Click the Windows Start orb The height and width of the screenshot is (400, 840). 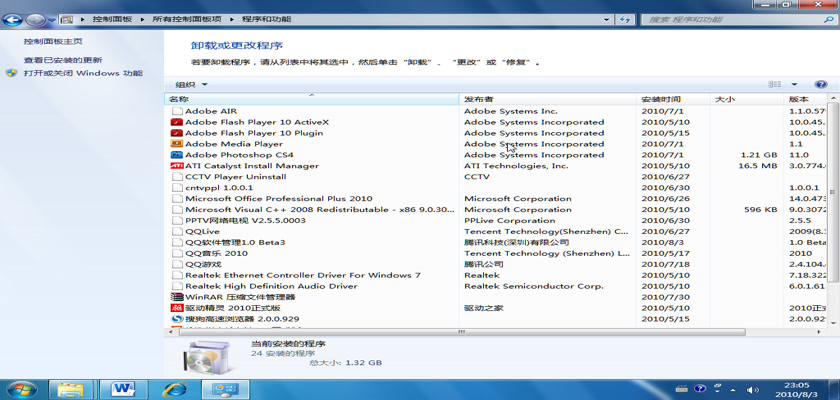click(22, 388)
